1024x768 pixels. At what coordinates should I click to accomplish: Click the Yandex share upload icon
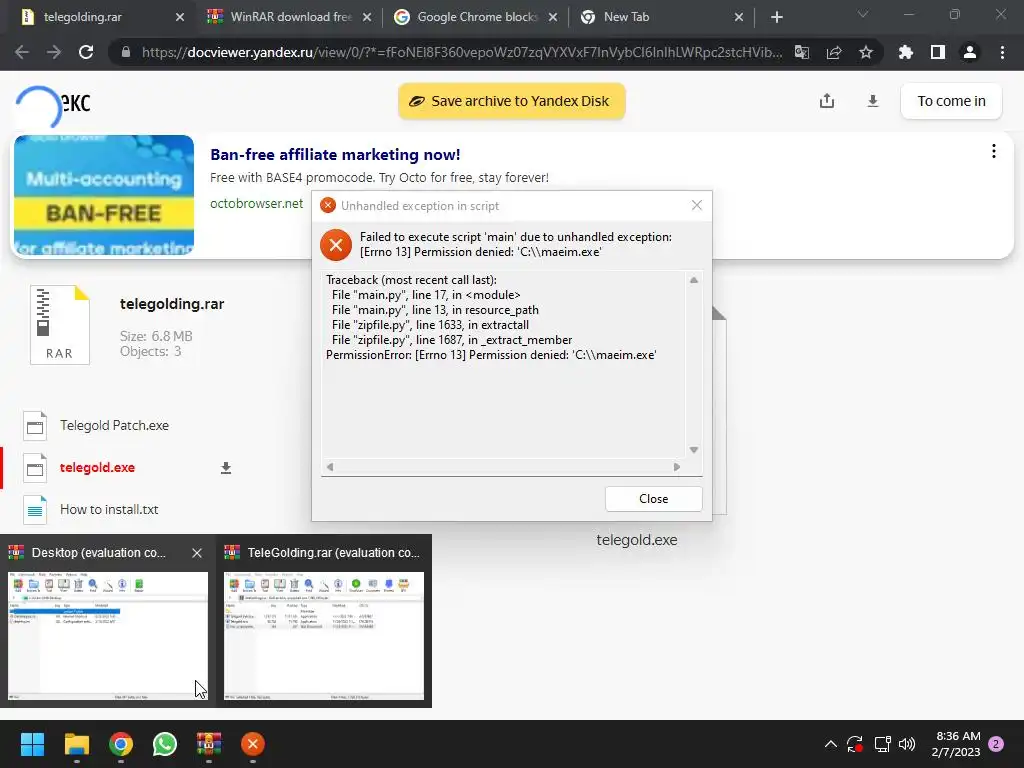click(x=827, y=101)
